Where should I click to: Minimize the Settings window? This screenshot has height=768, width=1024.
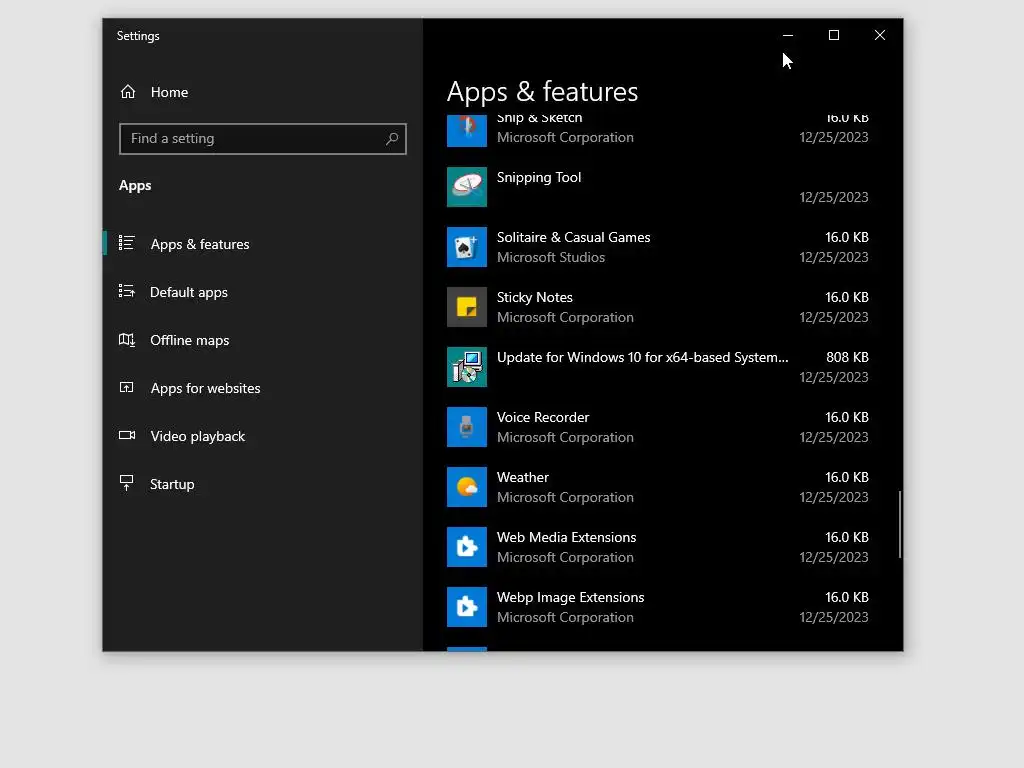point(788,35)
